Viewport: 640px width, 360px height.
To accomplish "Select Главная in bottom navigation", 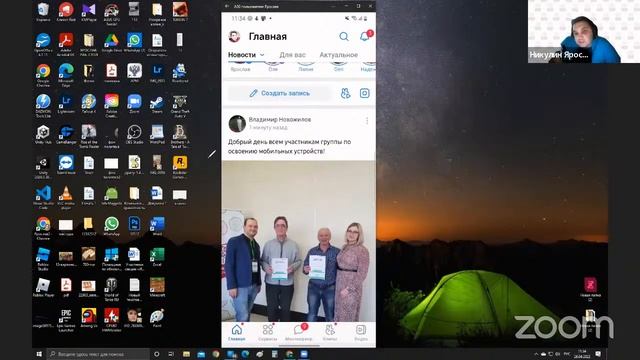I will pyautogui.click(x=237, y=333).
